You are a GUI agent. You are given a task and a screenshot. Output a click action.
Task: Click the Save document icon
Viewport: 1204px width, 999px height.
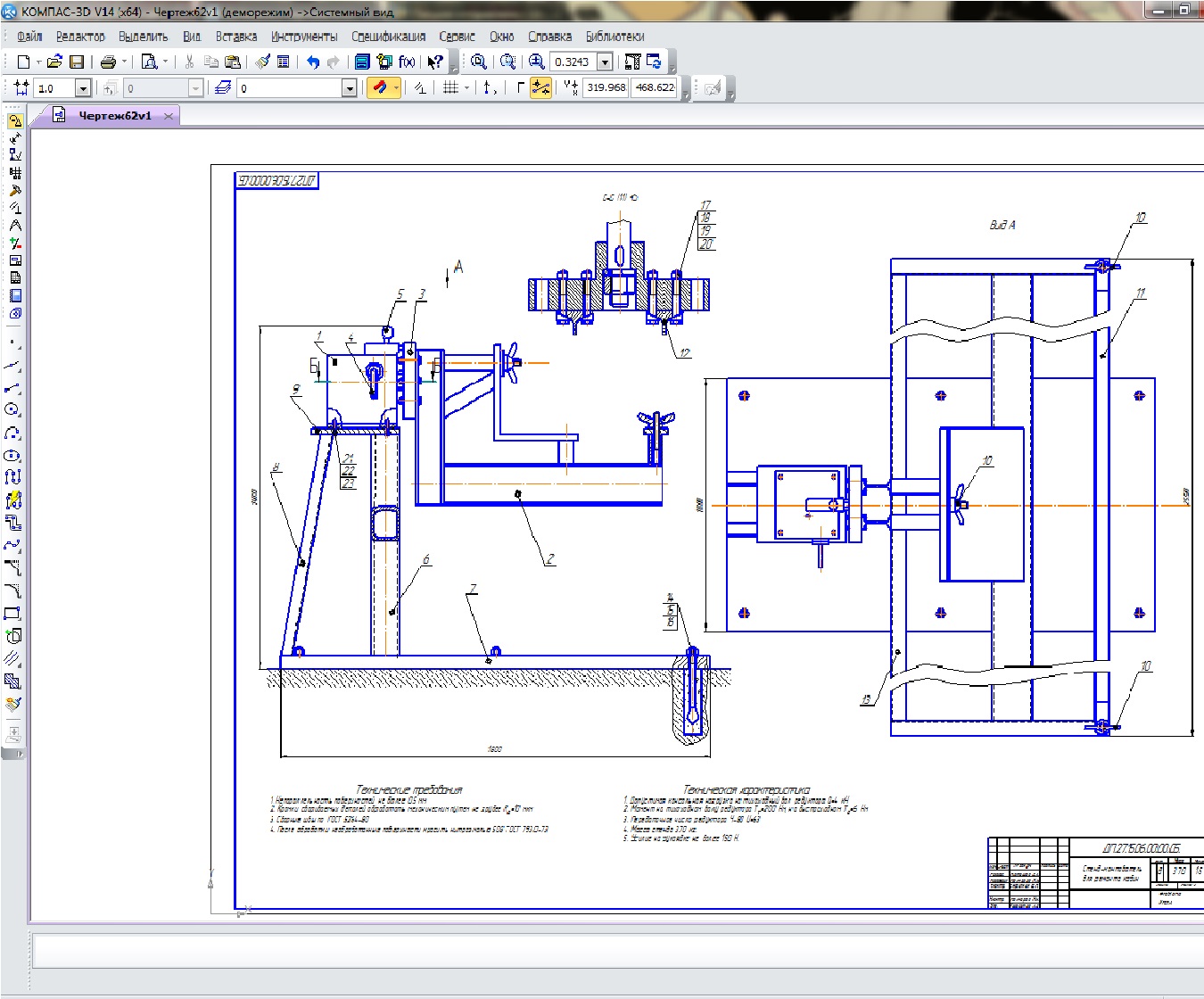point(77,62)
